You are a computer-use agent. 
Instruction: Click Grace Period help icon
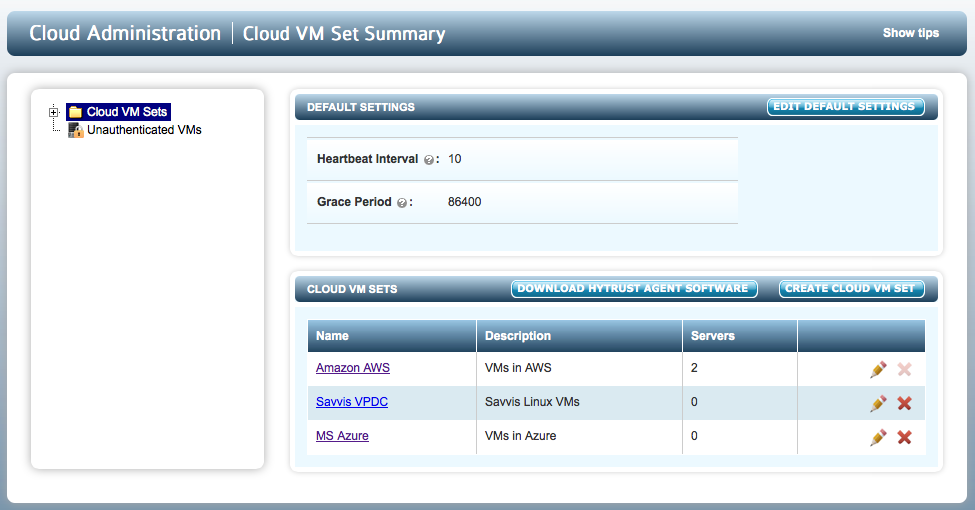coord(402,203)
